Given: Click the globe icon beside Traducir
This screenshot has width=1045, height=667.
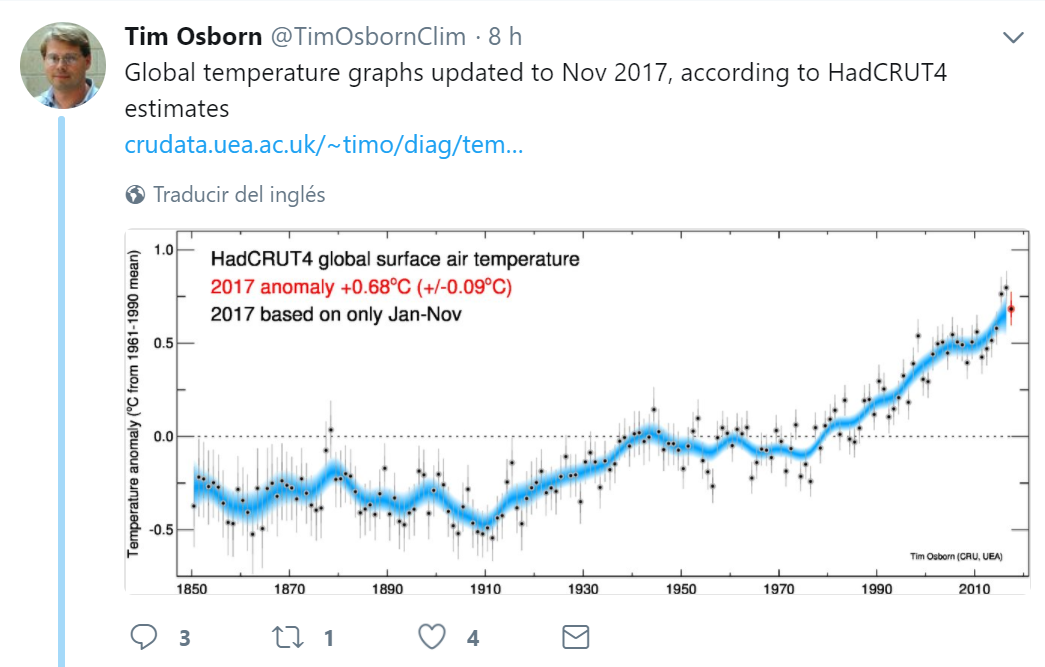Looking at the screenshot, I should click(x=135, y=195).
